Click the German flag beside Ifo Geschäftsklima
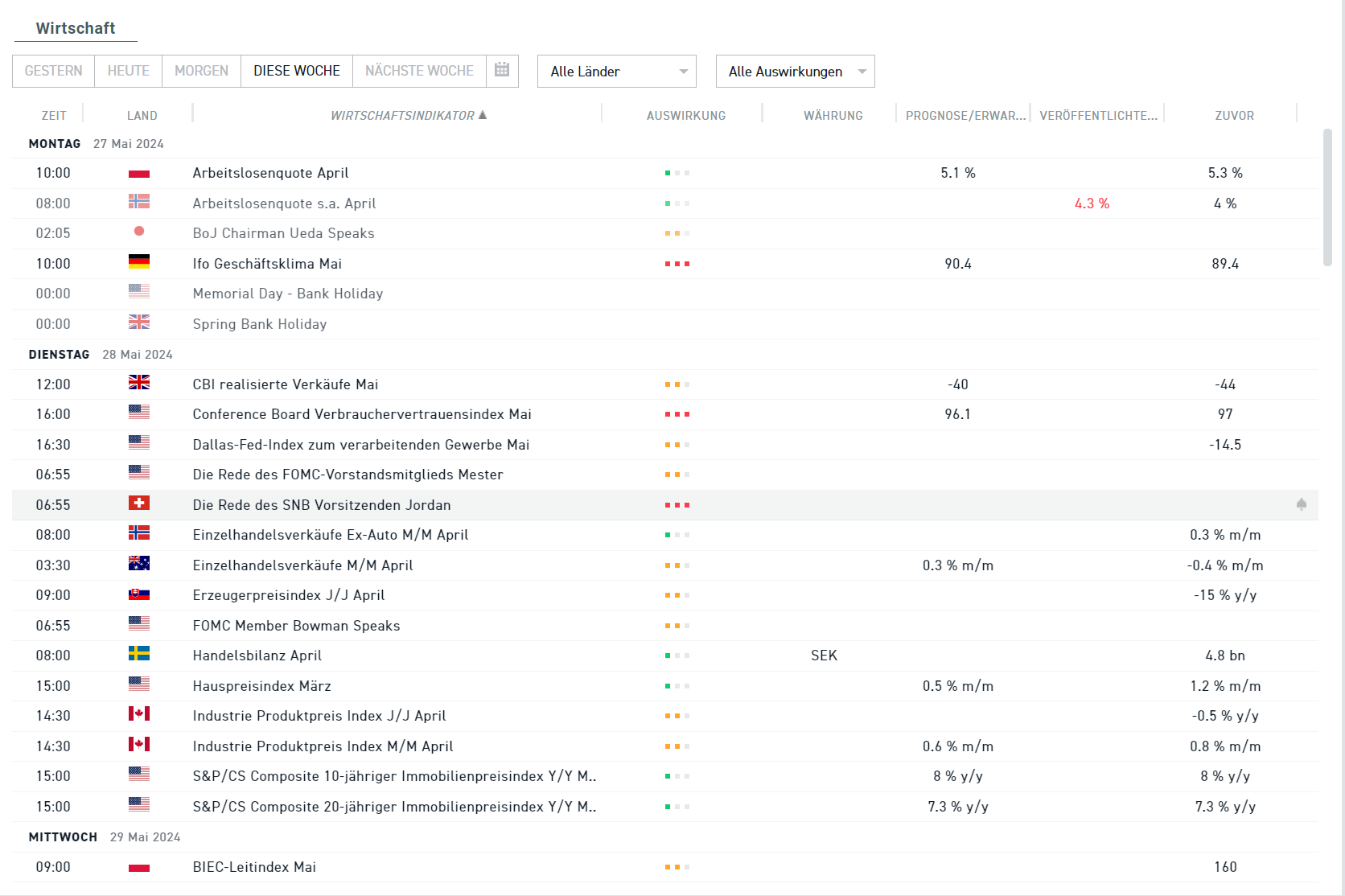This screenshot has width=1345, height=896. (139, 262)
